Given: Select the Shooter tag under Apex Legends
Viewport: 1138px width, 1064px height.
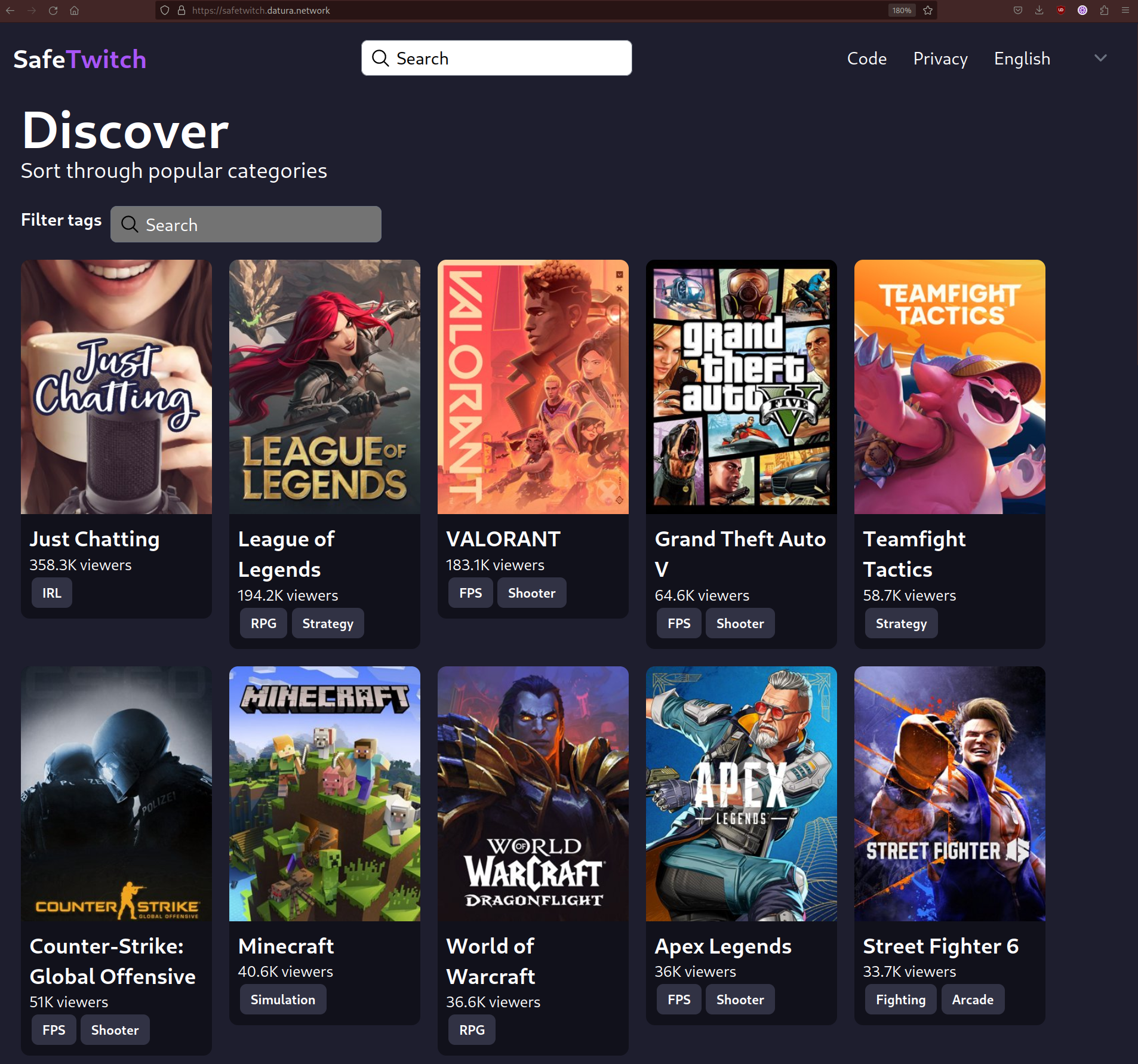Looking at the screenshot, I should point(740,1000).
